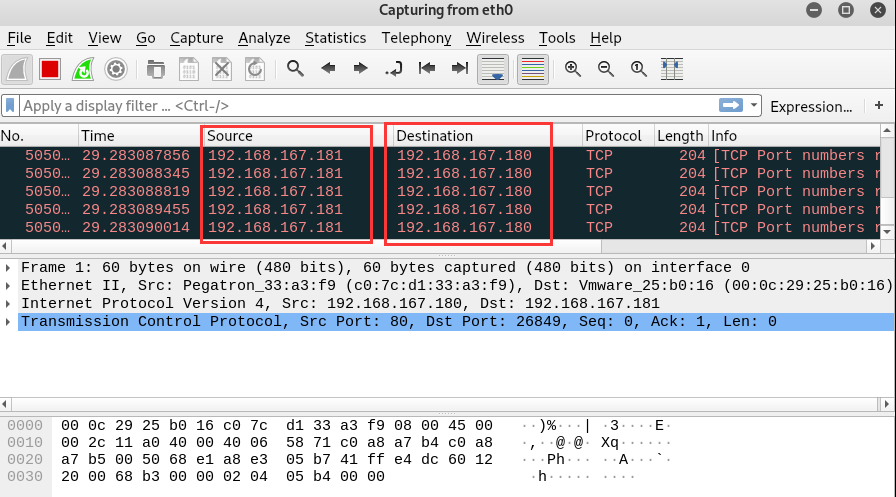Focus the display filter input field

(369, 106)
